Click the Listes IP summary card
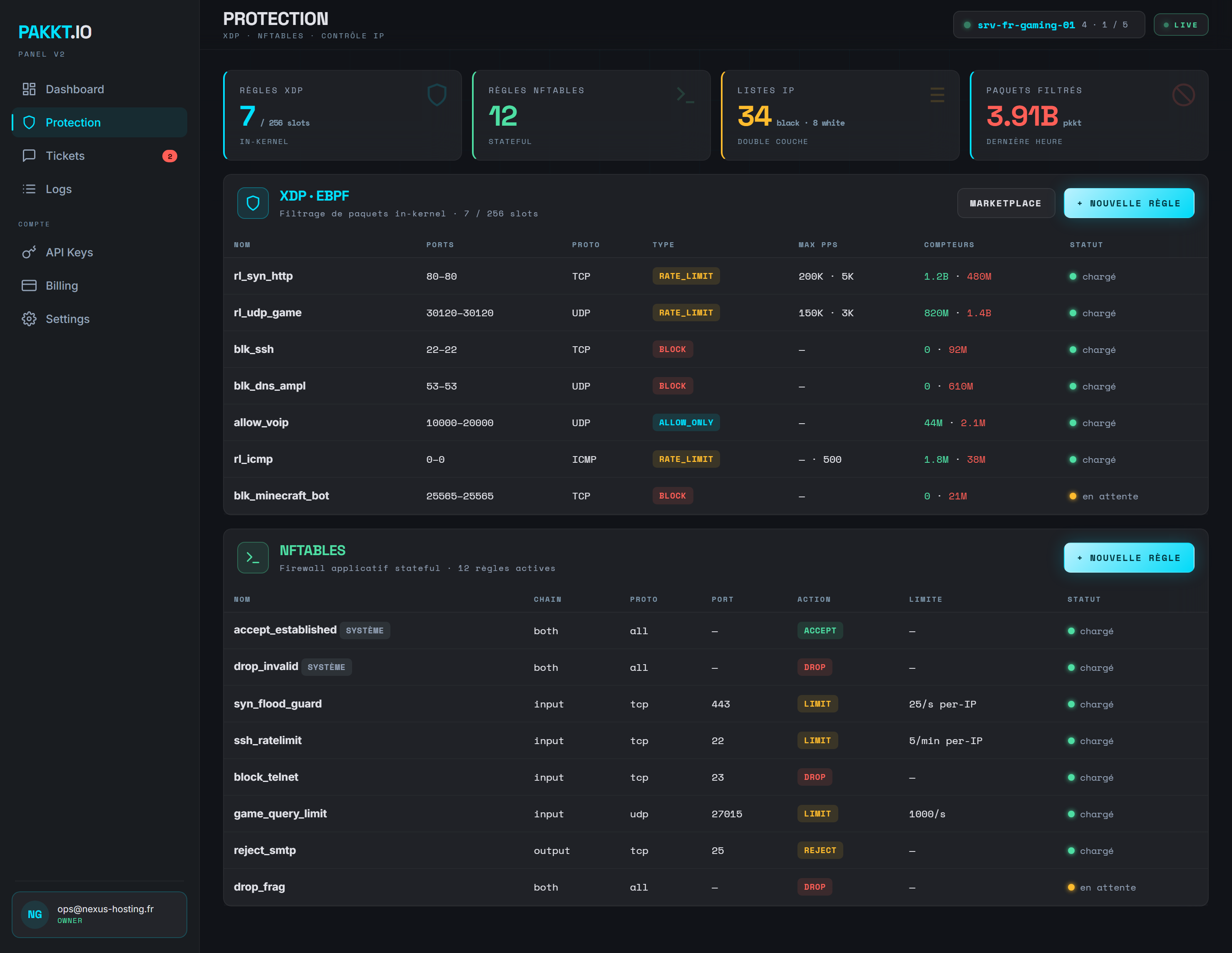This screenshot has height=953, width=1232. pyautogui.click(x=840, y=115)
